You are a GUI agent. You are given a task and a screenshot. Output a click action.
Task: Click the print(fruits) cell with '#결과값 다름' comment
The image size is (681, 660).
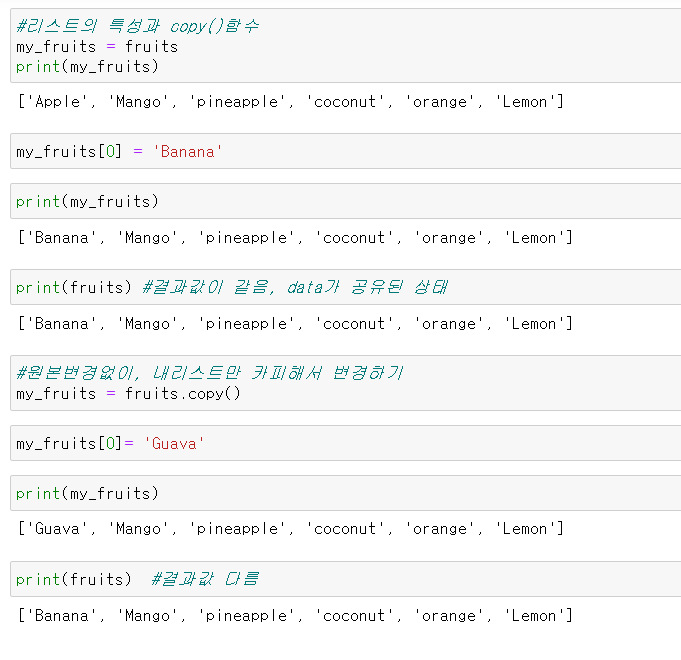pos(346,579)
